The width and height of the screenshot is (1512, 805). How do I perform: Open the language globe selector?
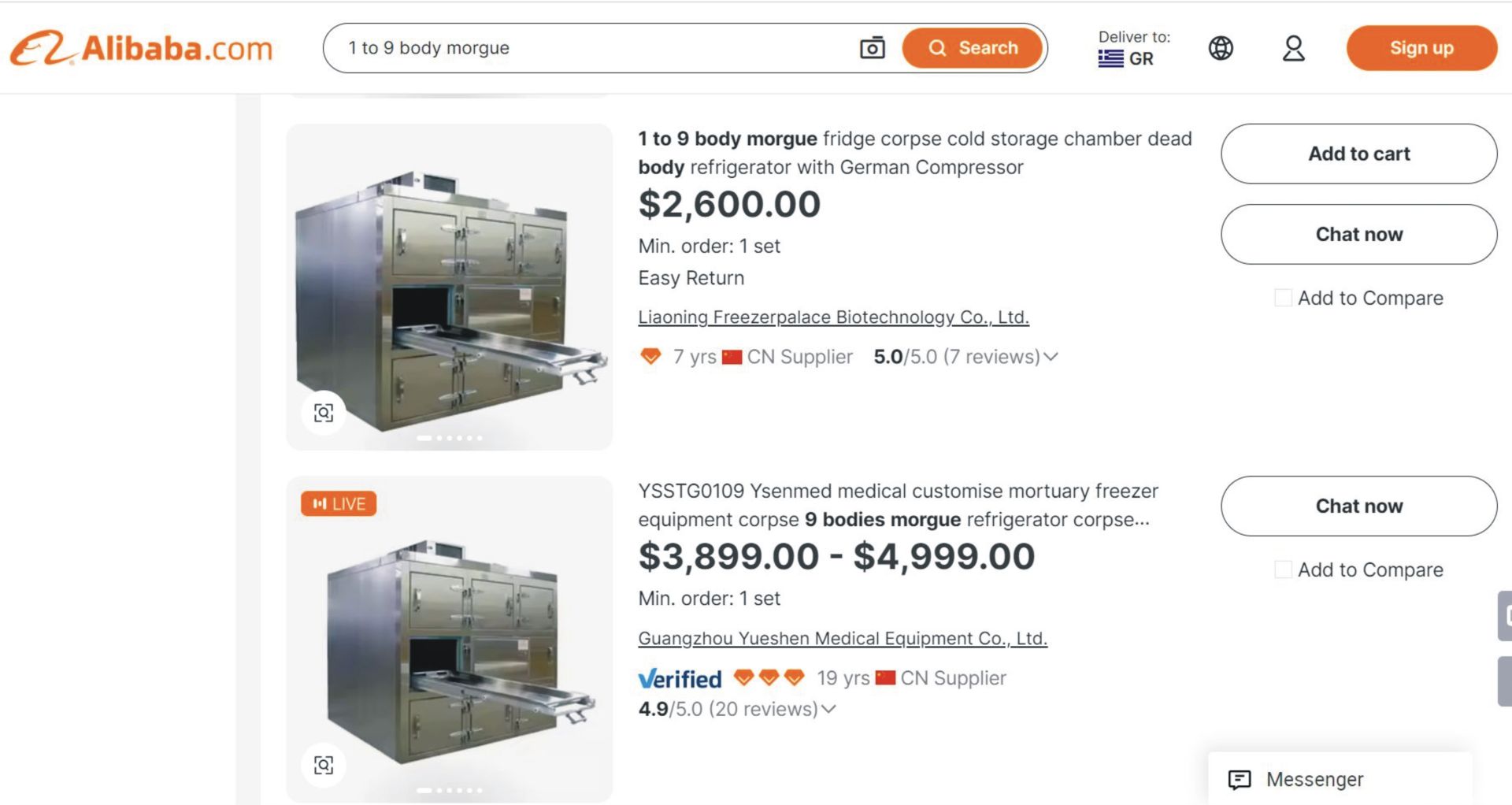[x=1221, y=48]
